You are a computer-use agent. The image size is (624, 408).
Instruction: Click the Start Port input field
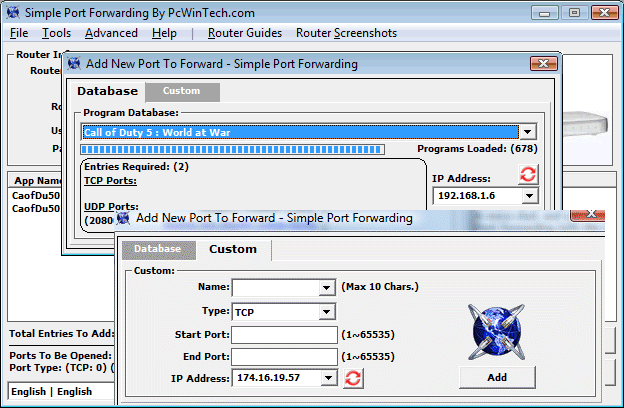[x=284, y=335]
